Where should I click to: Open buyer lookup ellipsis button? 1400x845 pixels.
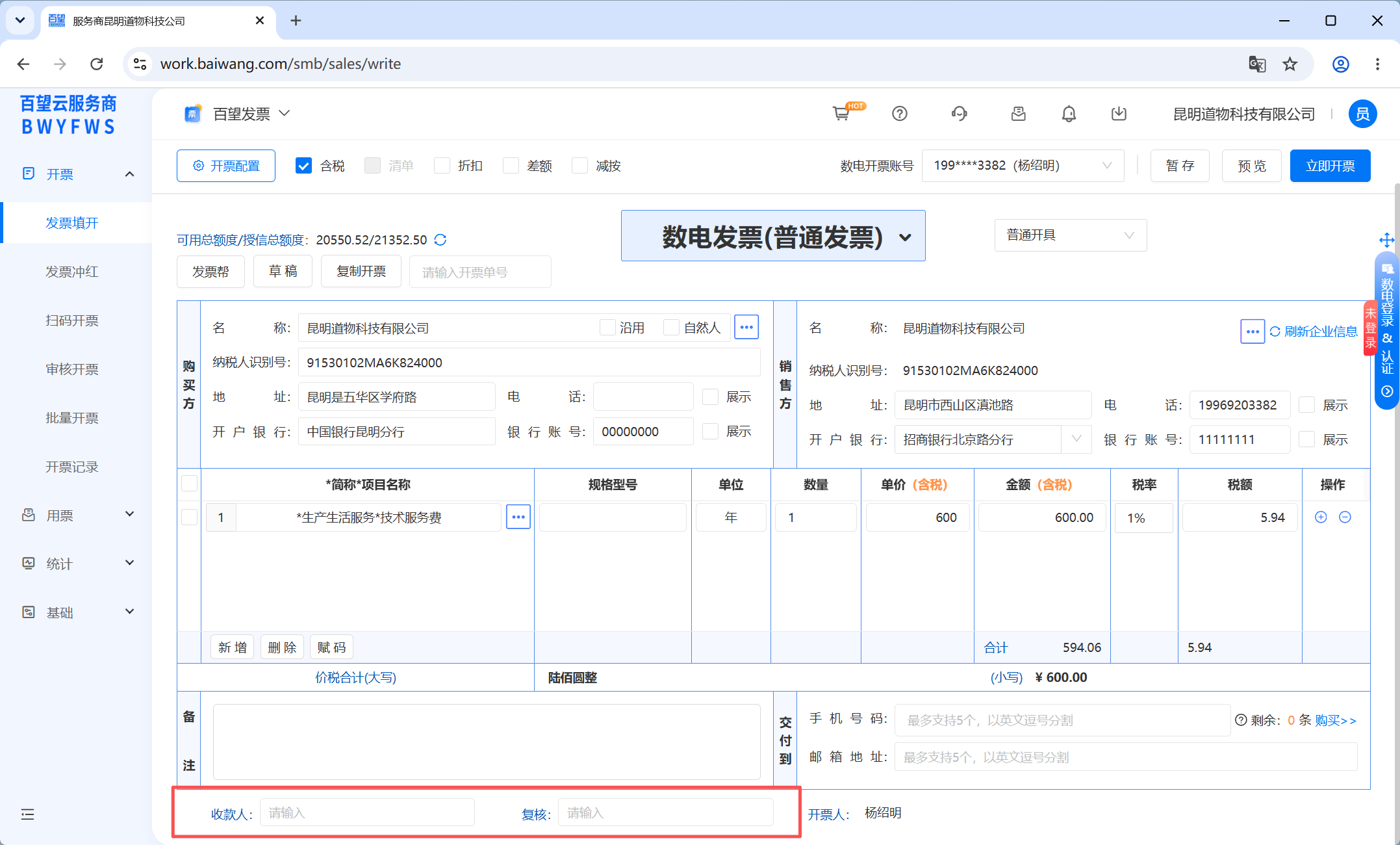coord(746,327)
